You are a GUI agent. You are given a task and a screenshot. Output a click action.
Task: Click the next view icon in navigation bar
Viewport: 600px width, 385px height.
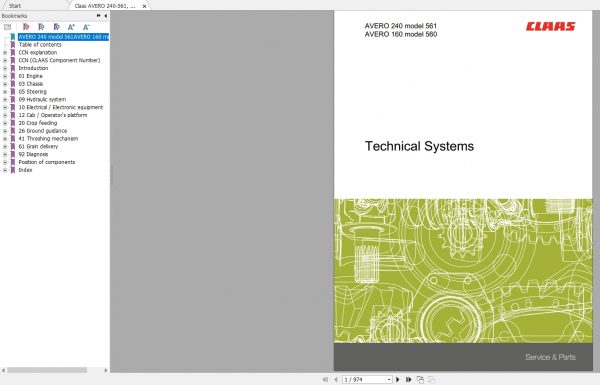432,379
